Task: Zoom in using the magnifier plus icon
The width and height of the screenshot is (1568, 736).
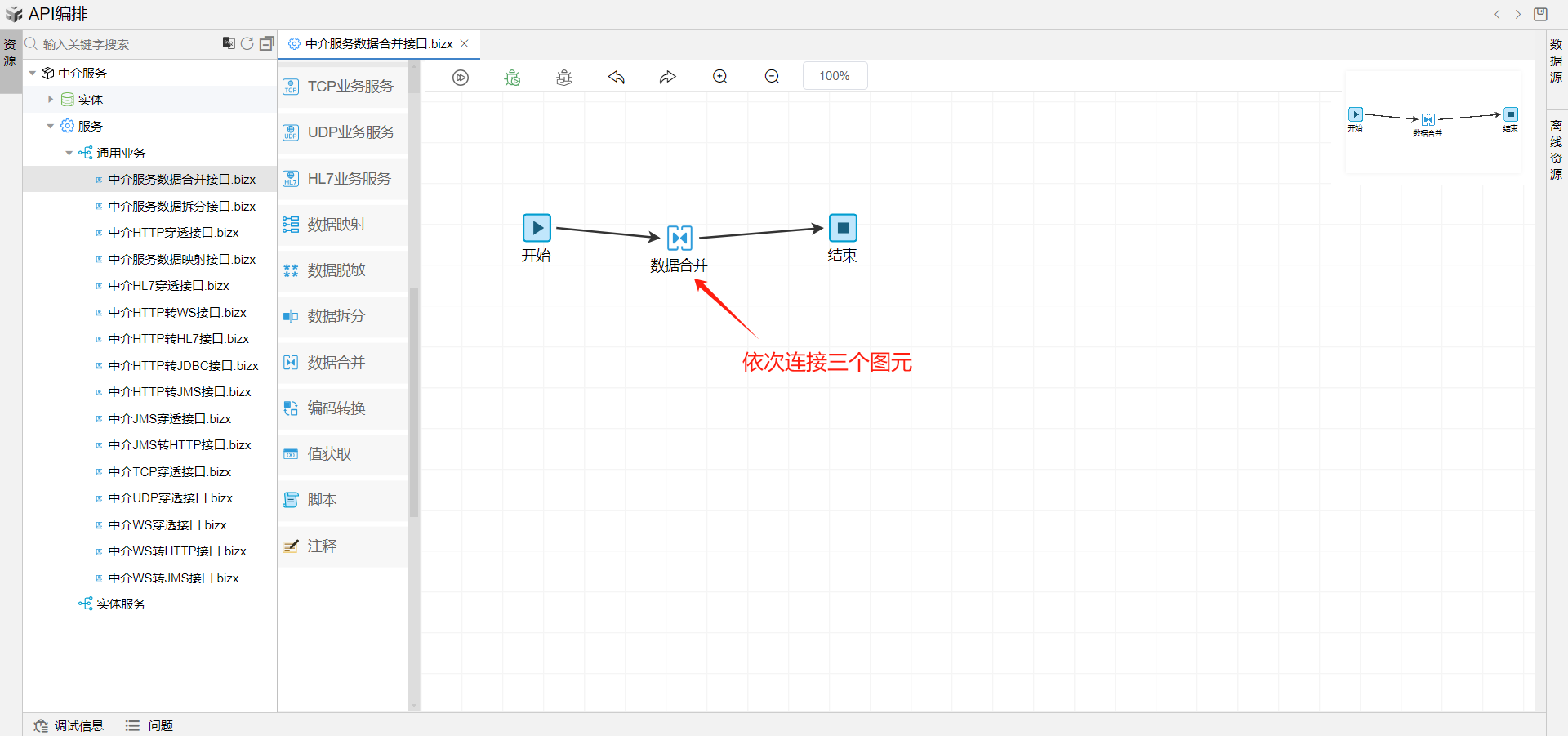Action: [719, 77]
